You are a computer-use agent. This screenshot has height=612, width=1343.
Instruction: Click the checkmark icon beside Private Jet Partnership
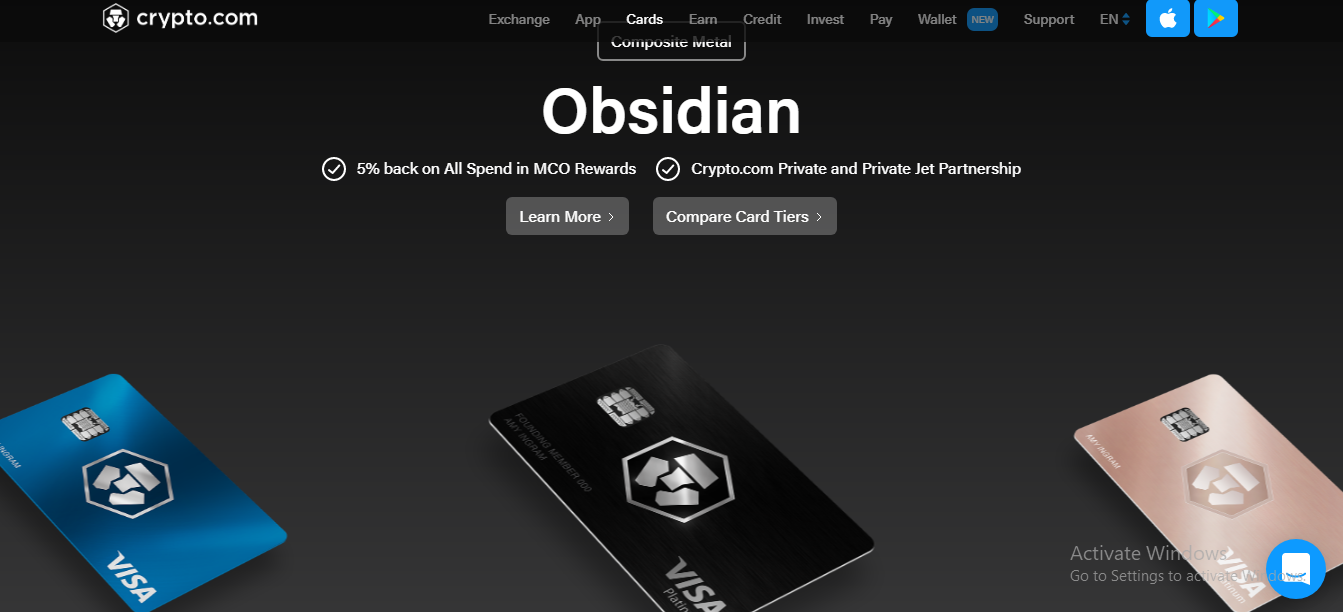click(668, 169)
